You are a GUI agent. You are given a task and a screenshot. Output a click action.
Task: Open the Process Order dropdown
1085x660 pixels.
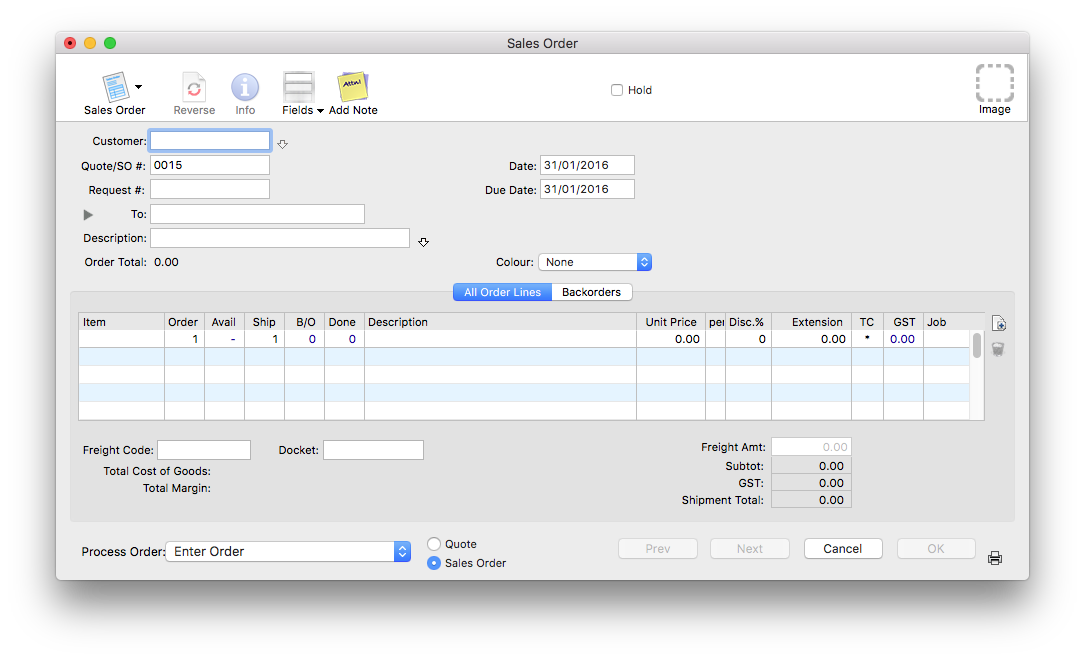(287, 551)
